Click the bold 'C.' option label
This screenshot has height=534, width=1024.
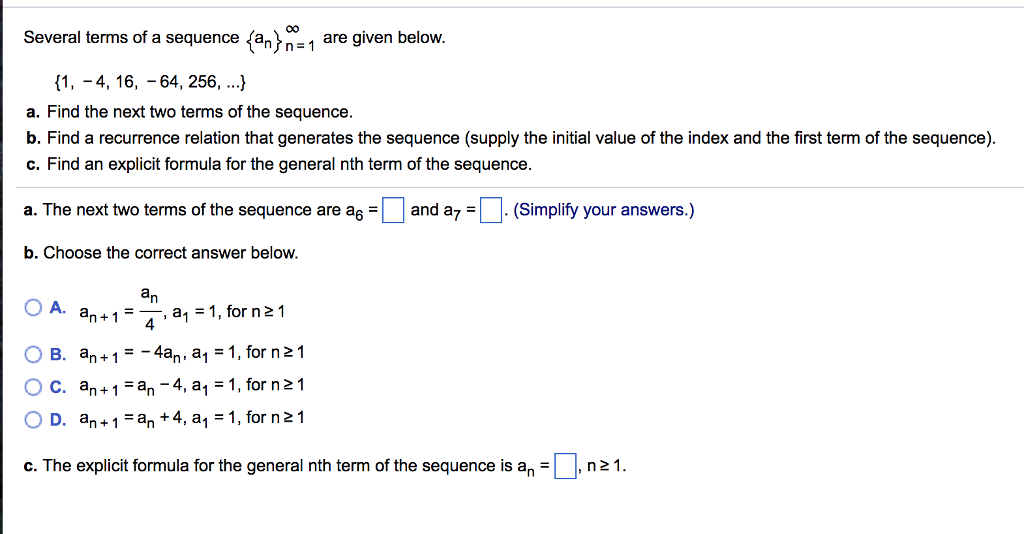(58, 387)
